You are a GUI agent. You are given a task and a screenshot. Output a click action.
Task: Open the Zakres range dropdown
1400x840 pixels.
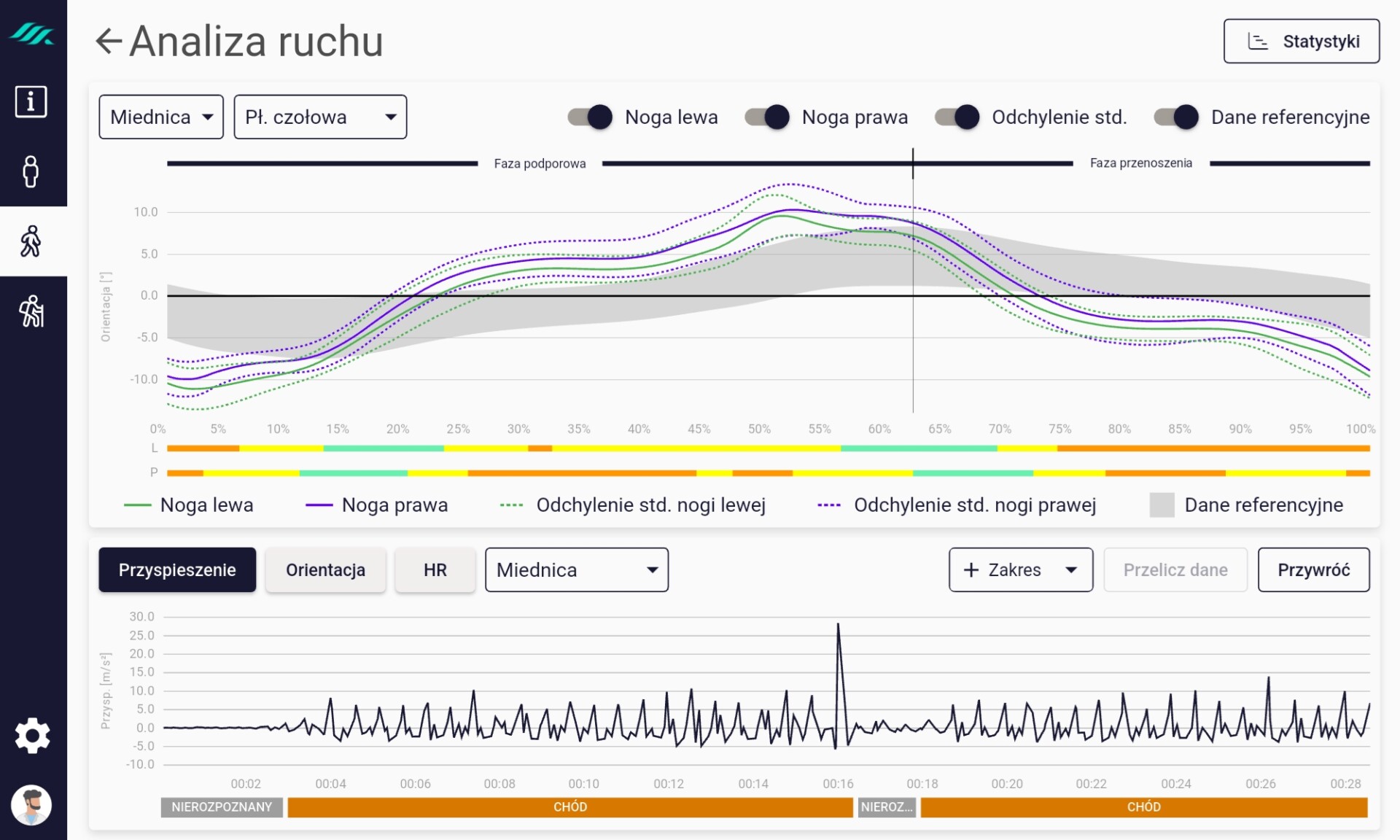pos(1020,569)
